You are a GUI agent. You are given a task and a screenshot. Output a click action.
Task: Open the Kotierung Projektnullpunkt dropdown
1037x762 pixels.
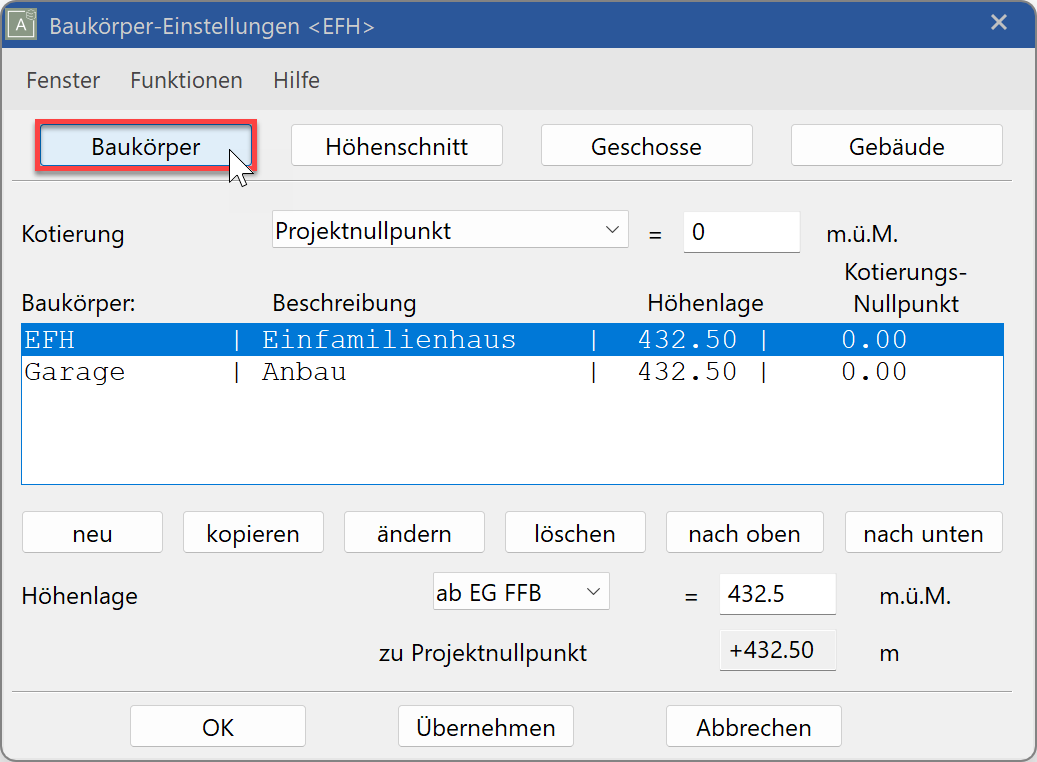(449, 229)
